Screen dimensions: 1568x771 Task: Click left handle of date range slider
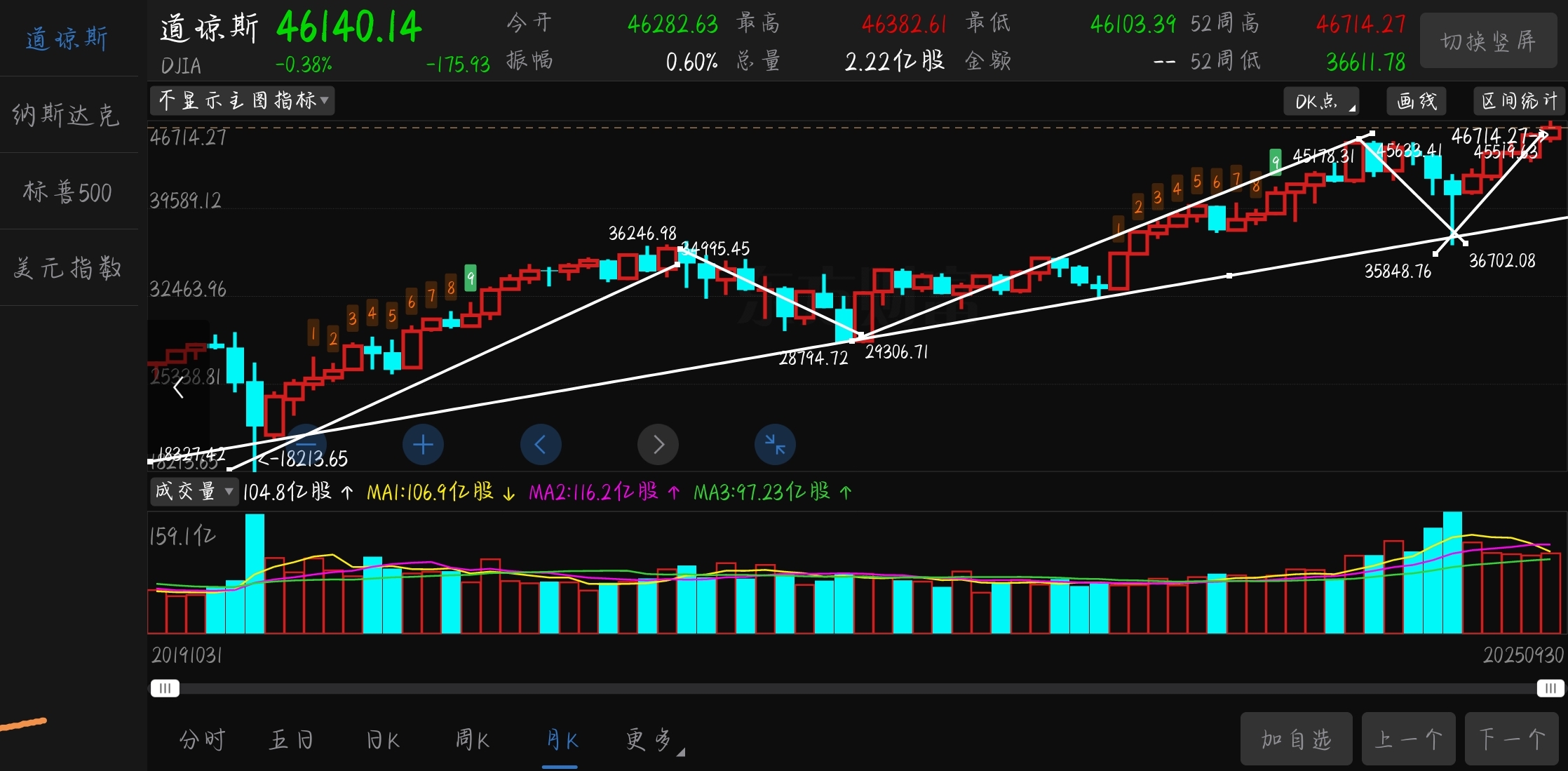[165, 688]
